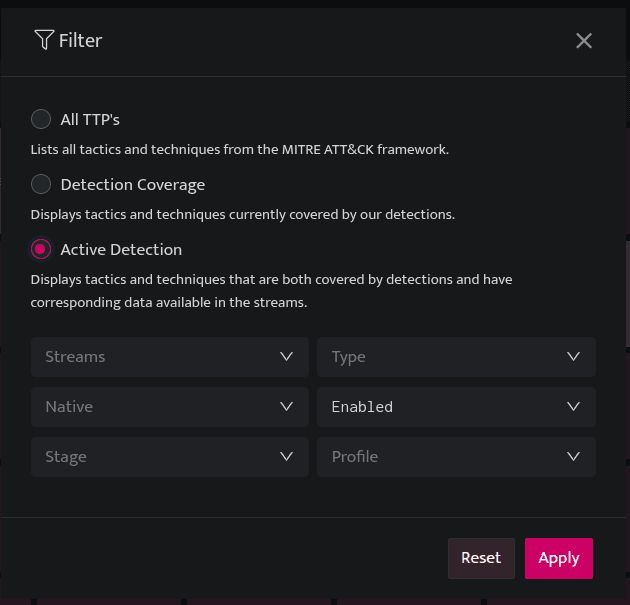
Task: Open the Streams dropdown
Action: (x=170, y=357)
